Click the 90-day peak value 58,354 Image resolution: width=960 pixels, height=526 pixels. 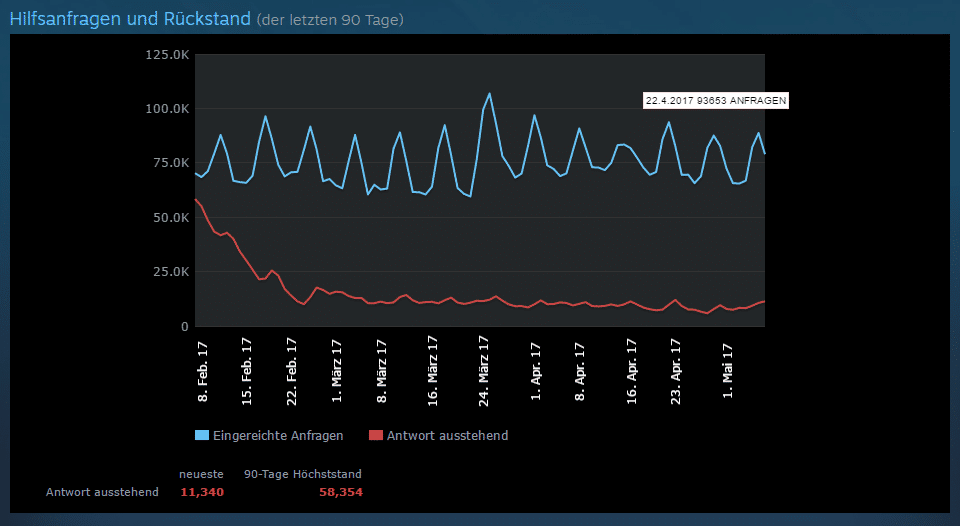[341, 492]
